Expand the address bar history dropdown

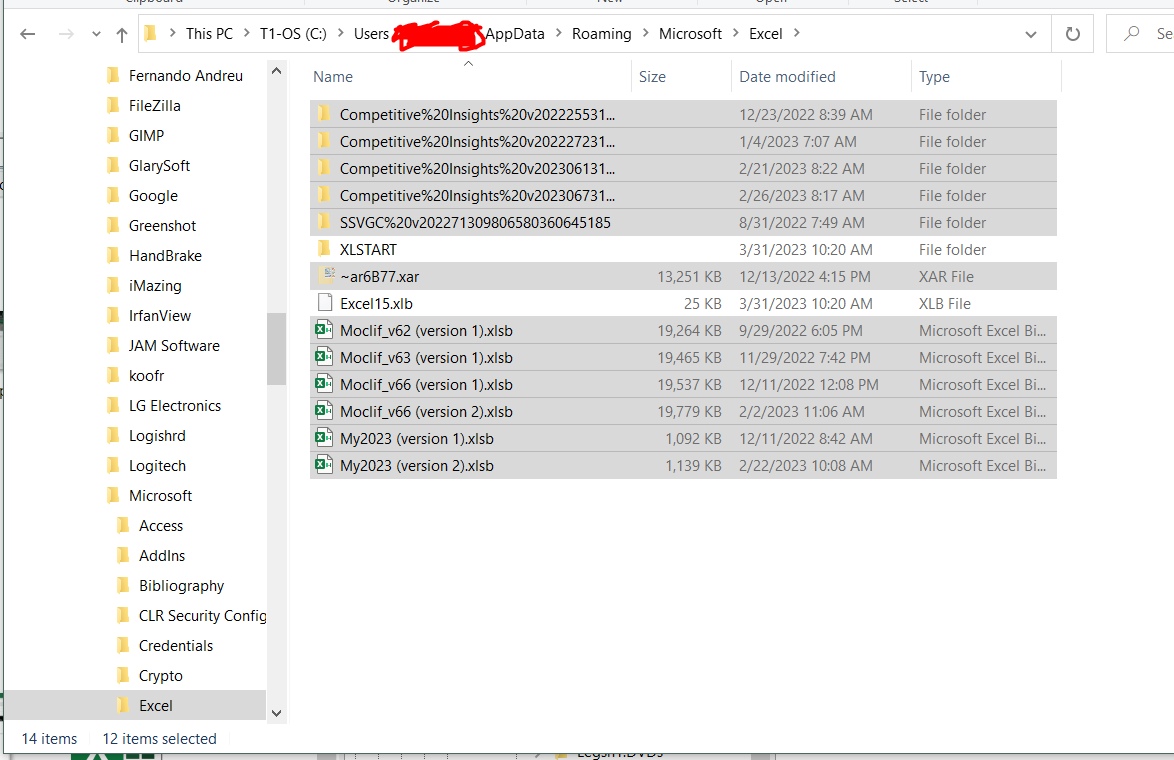click(1031, 33)
